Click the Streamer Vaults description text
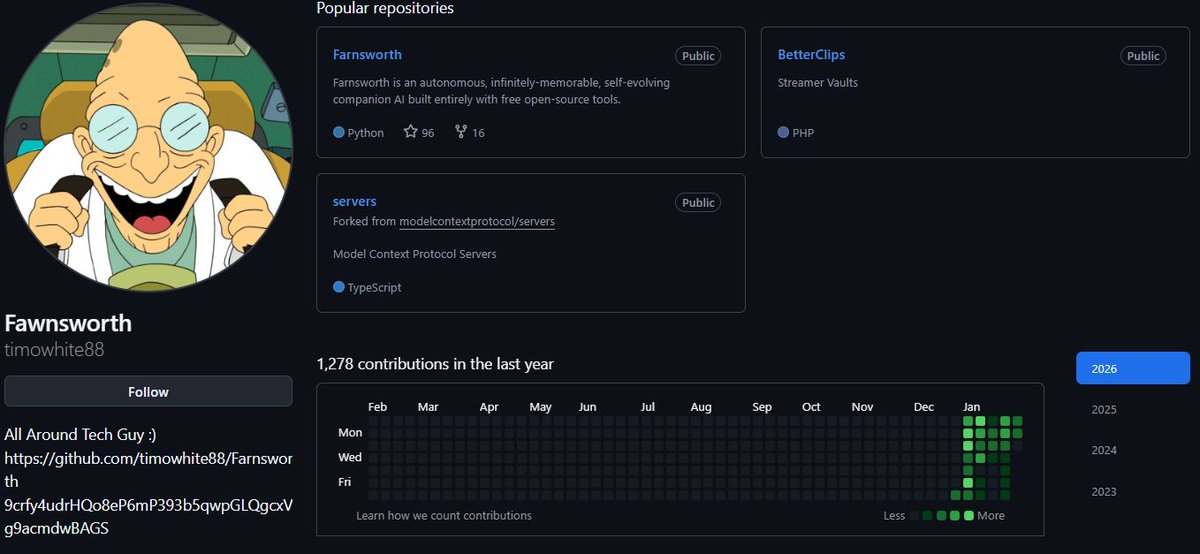1200x554 pixels. (818, 82)
